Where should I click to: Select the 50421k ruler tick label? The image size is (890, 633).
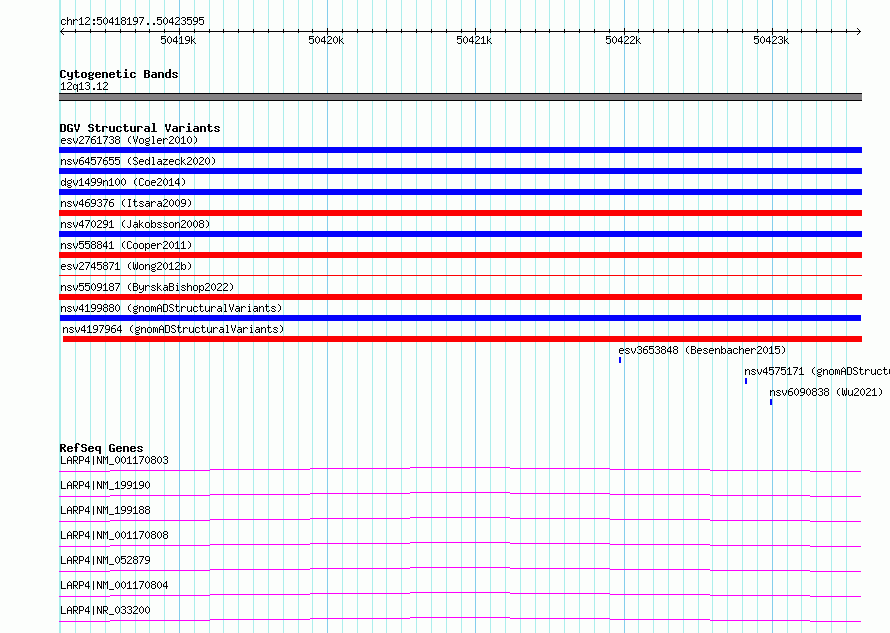point(474,40)
